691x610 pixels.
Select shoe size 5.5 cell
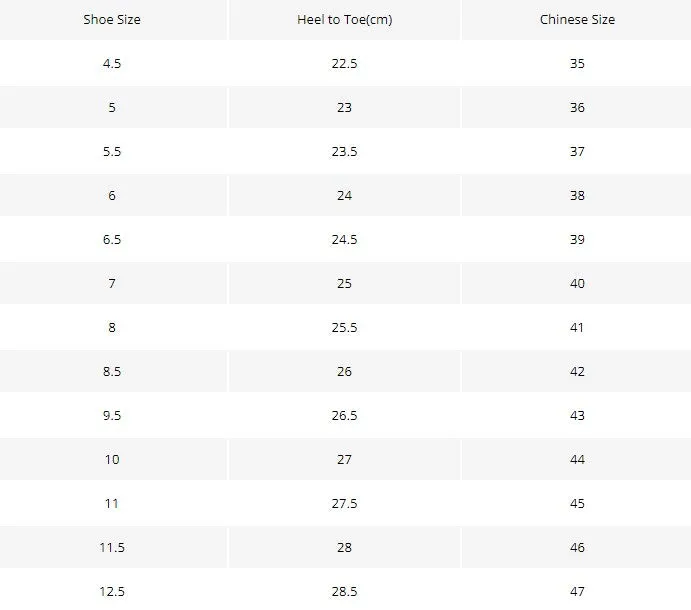click(113, 152)
